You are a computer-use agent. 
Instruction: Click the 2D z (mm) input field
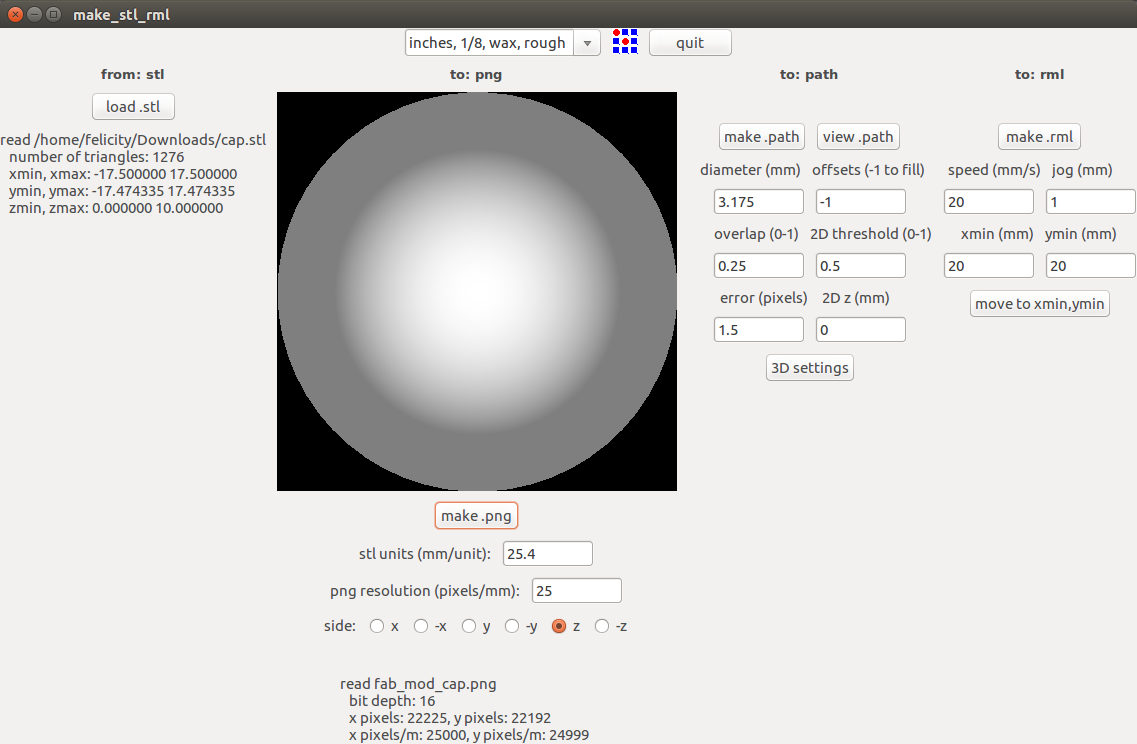click(861, 329)
